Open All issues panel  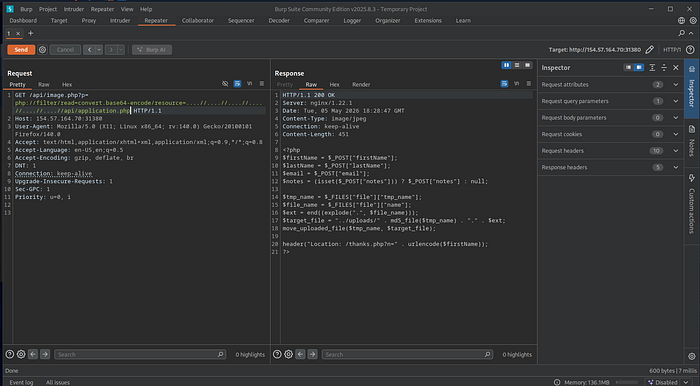58,382
